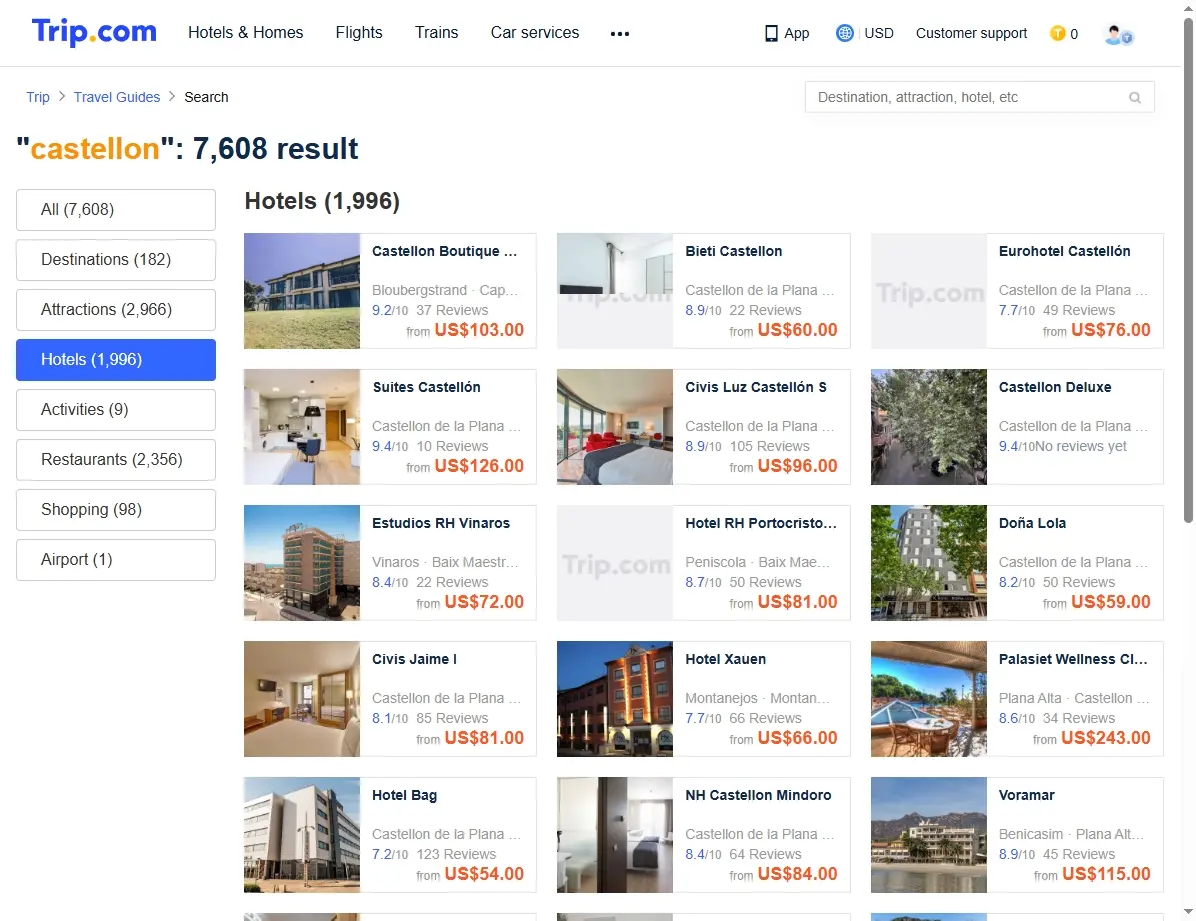The image size is (1196, 921).
Task: Click Castellon Boutique price US$103.00
Action: [x=479, y=330]
